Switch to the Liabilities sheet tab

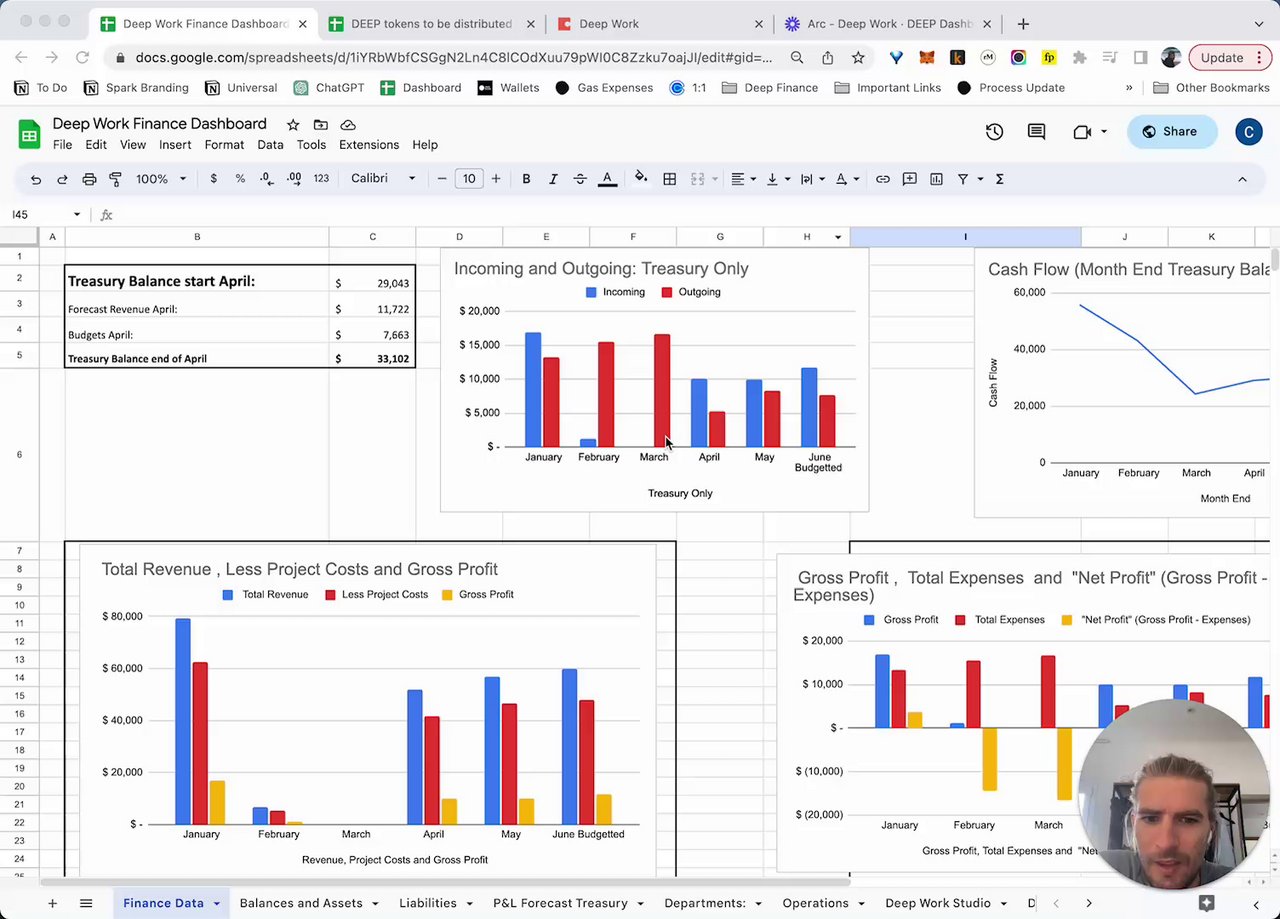[x=428, y=903]
